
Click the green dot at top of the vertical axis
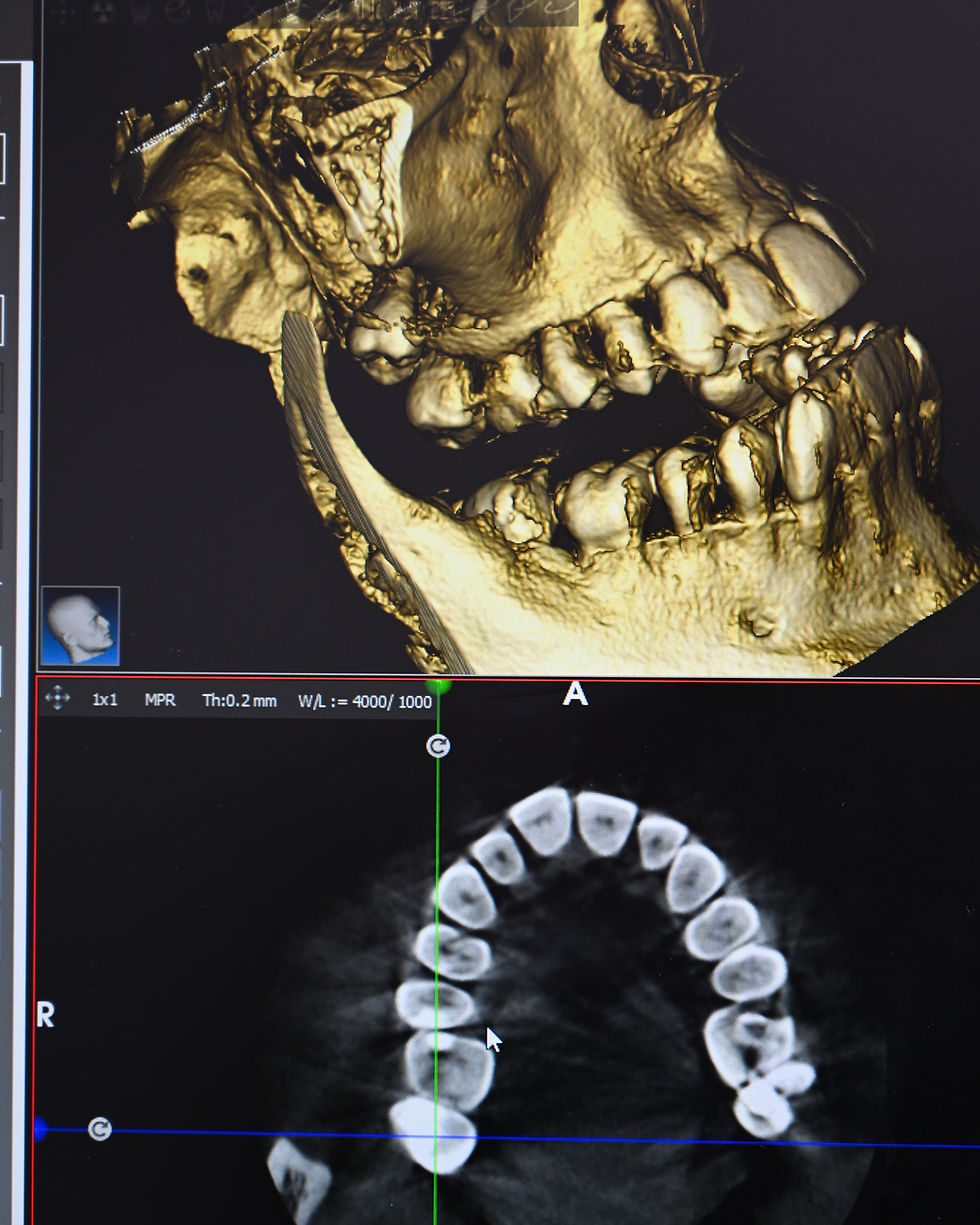point(438,687)
